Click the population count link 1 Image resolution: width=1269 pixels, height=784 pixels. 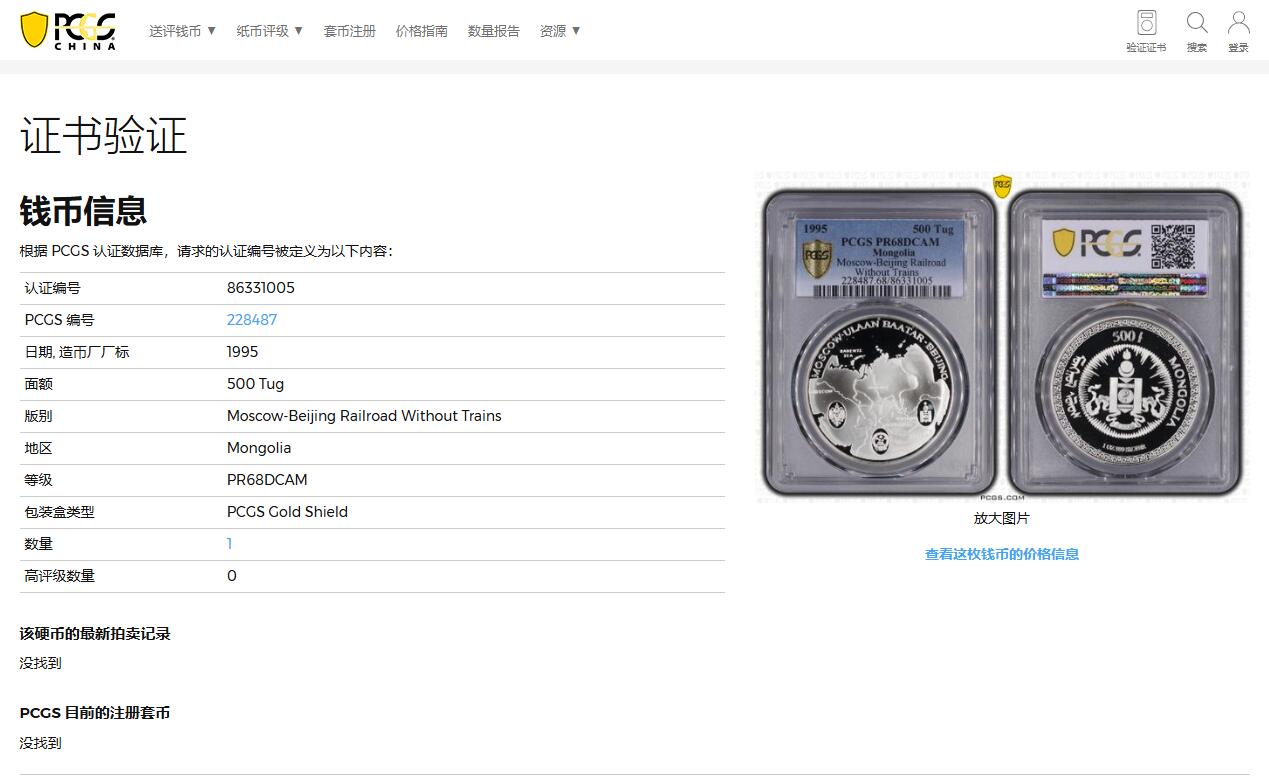229,544
